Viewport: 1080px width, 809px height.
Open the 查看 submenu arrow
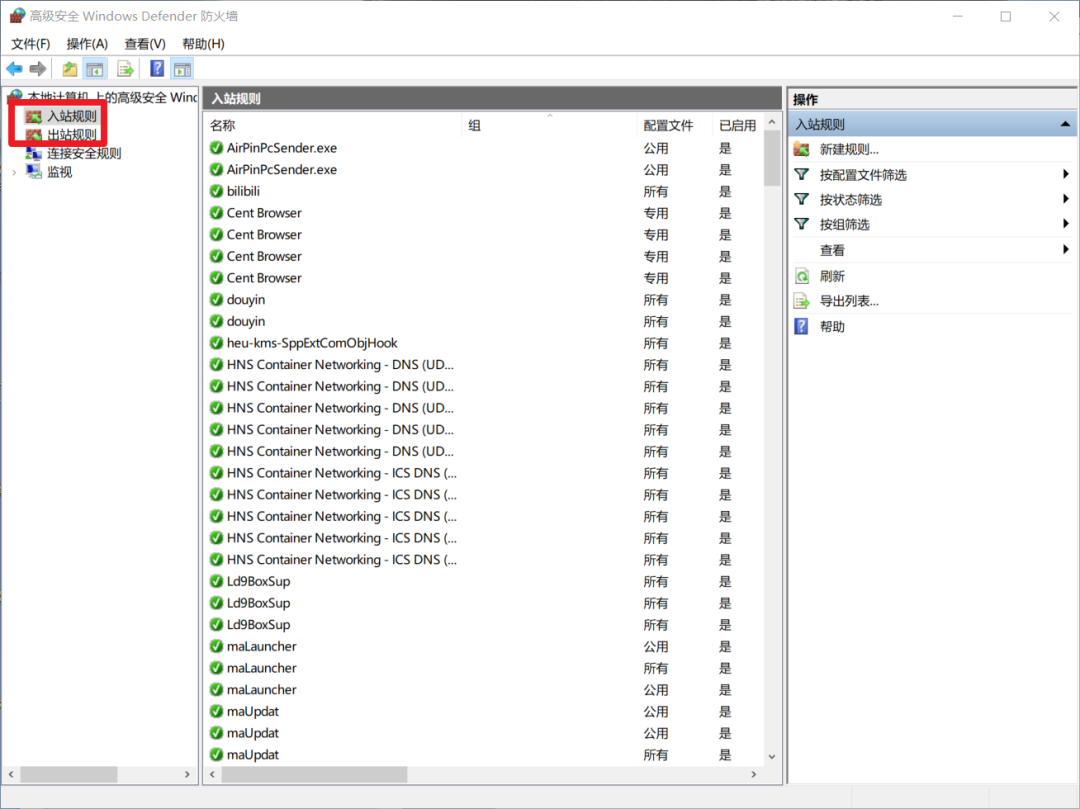[1066, 249]
